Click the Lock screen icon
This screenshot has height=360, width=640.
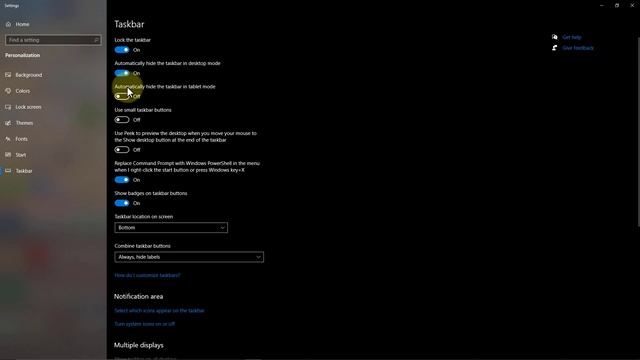point(8,107)
